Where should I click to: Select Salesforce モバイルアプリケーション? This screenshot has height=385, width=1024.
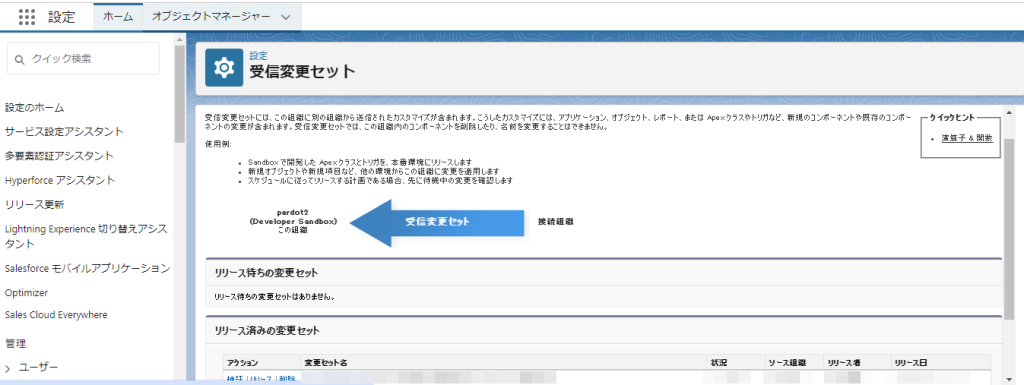87,268
